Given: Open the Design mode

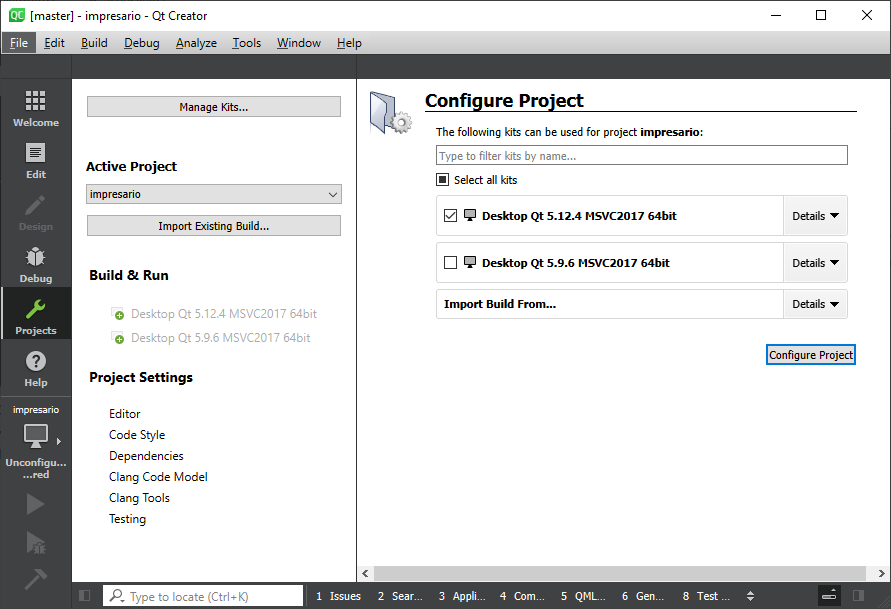Looking at the screenshot, I should (x=35, y=213).
